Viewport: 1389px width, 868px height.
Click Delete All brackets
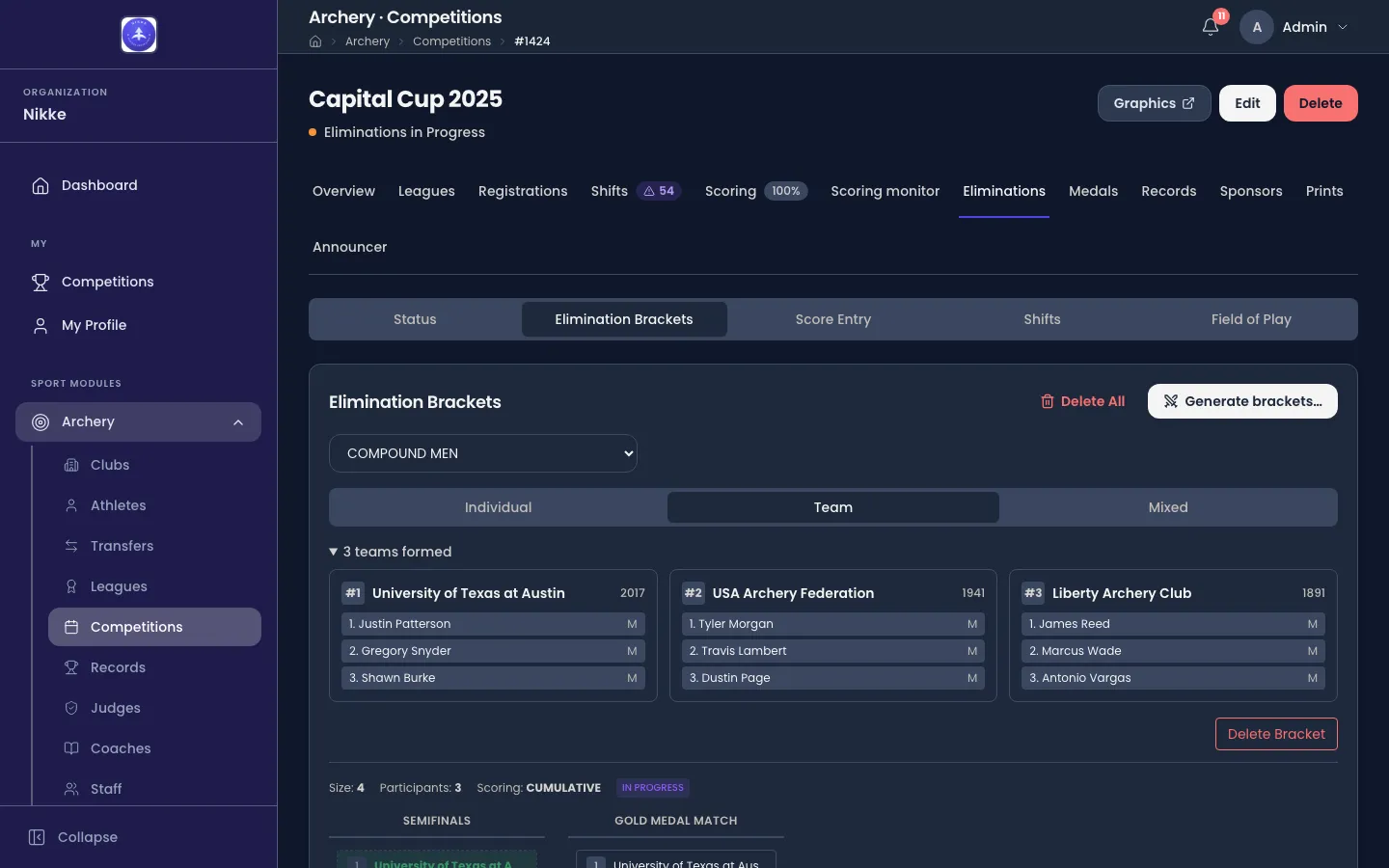tap(1082, 401)
